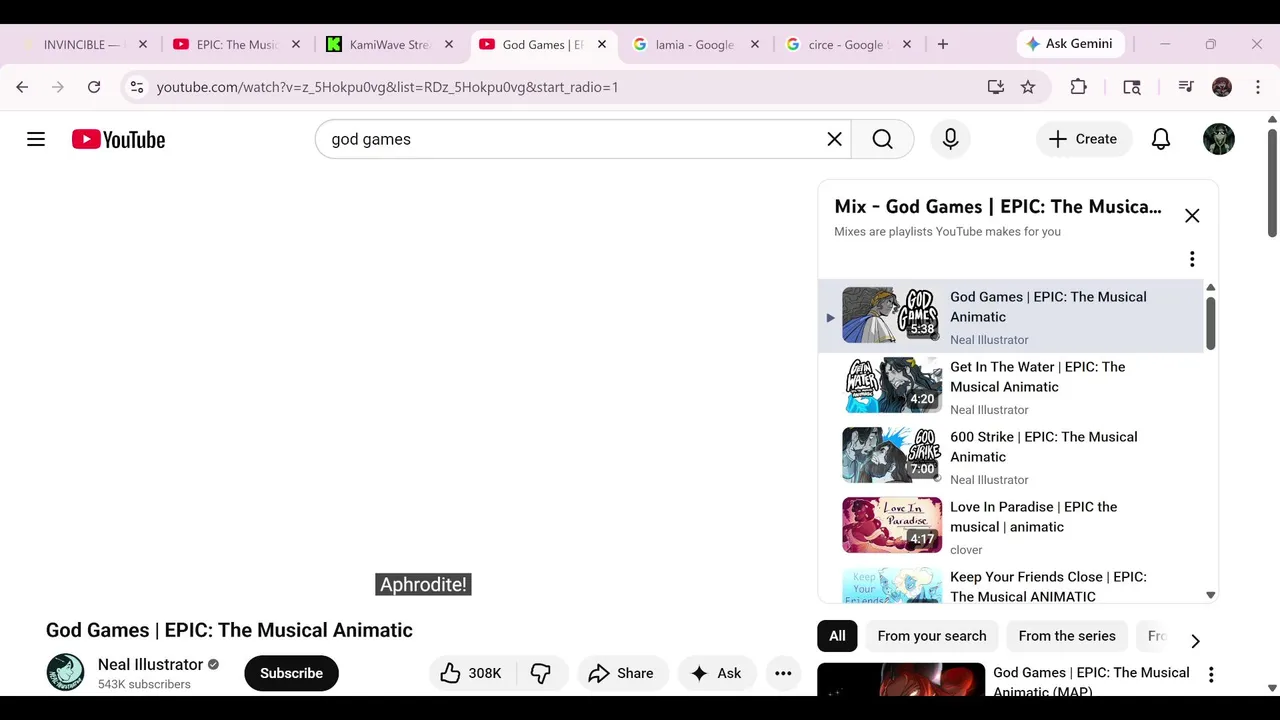
Task: Click the Aphrodite! caption text
Action: coord(423,584)
